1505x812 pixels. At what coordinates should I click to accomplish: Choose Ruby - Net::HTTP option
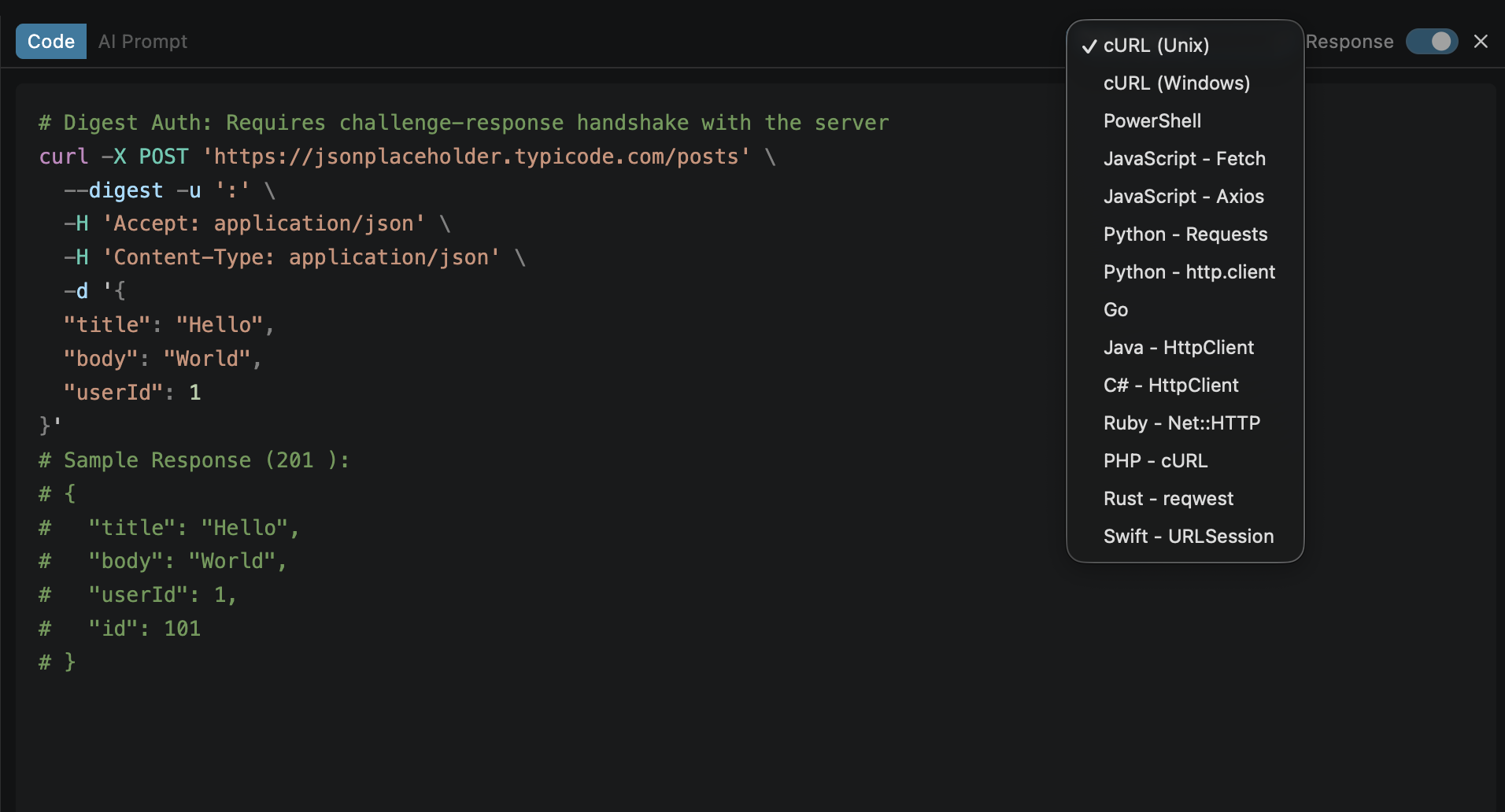1185,423
